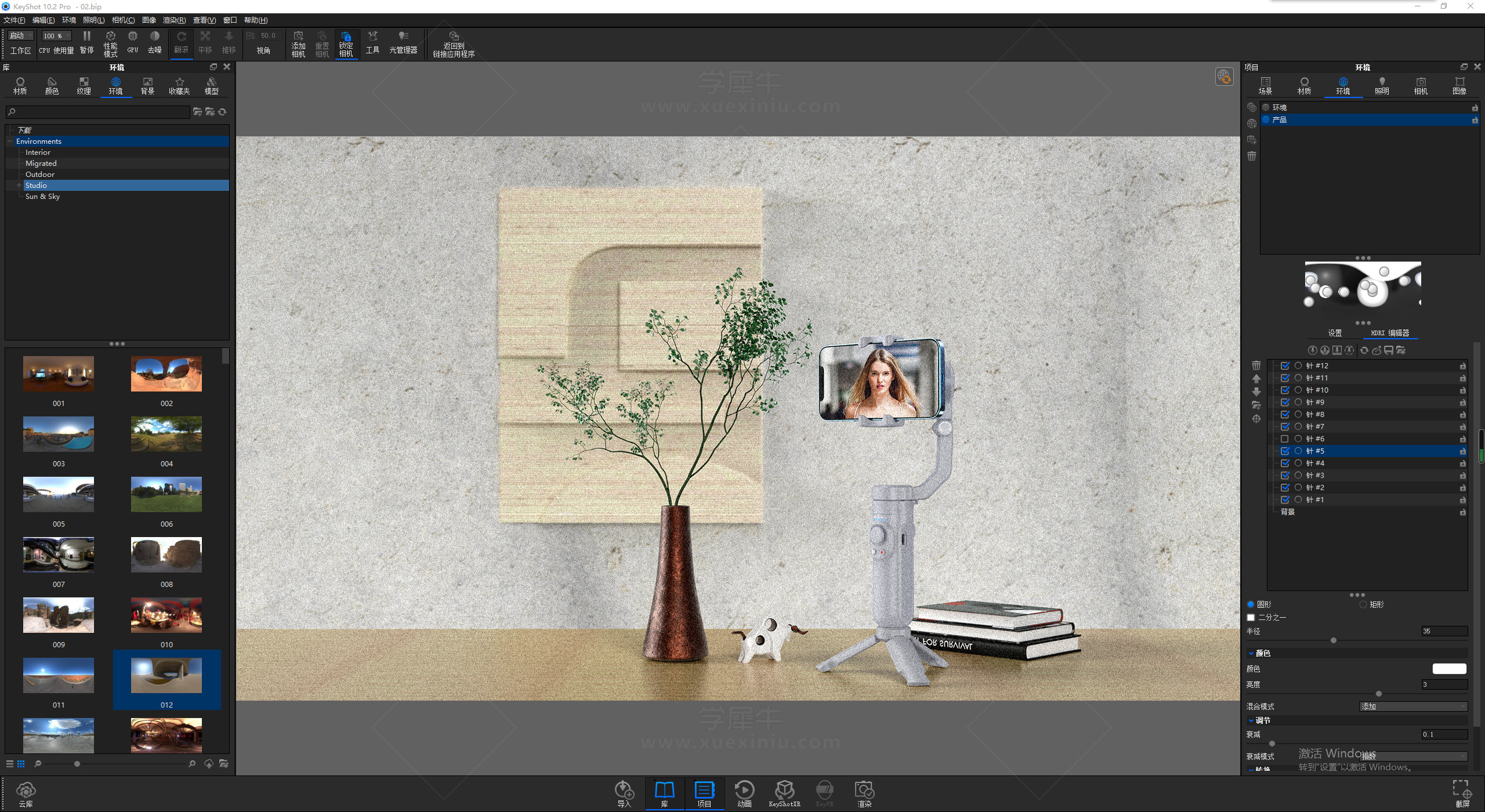
Task: Click the library search input field
Action: coord(97,112)
